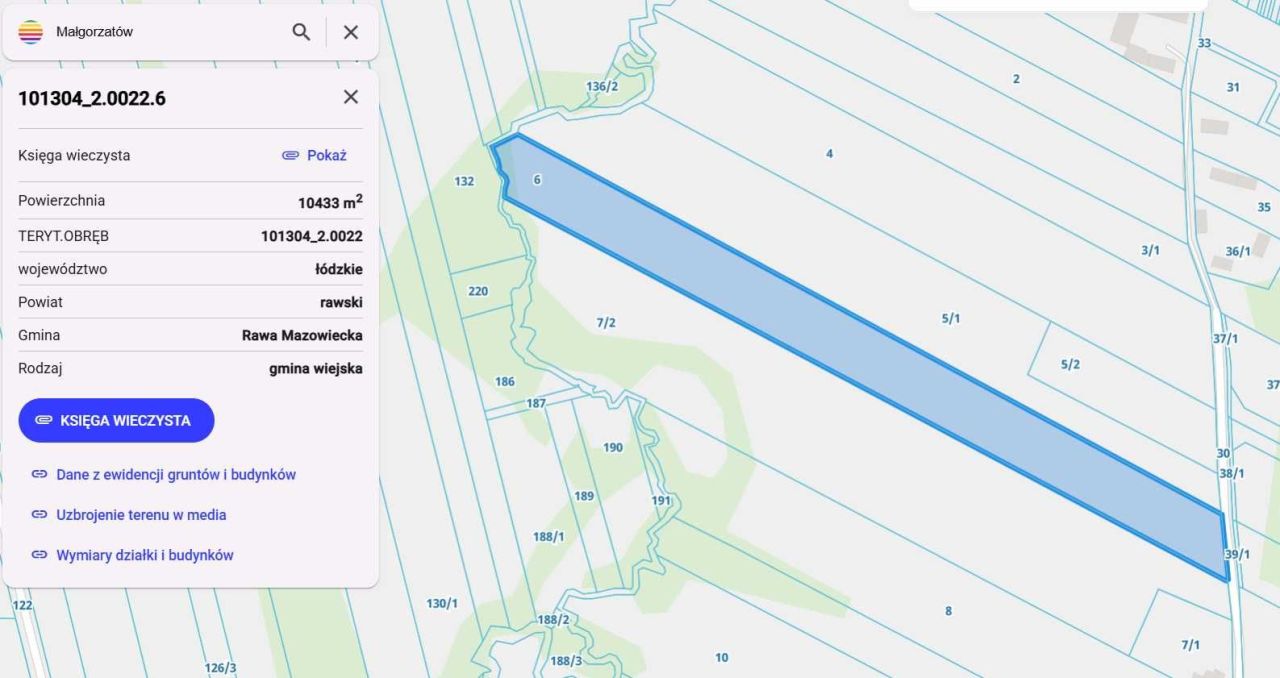Select parcel 220 on the map

478,291
